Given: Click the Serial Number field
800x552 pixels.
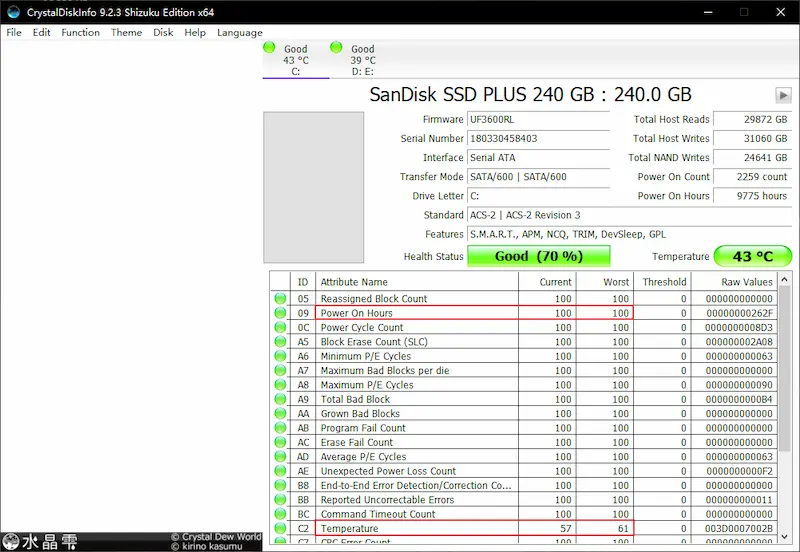Looking at the screenshot, I should pyautogui.click(x=538, y=139).
